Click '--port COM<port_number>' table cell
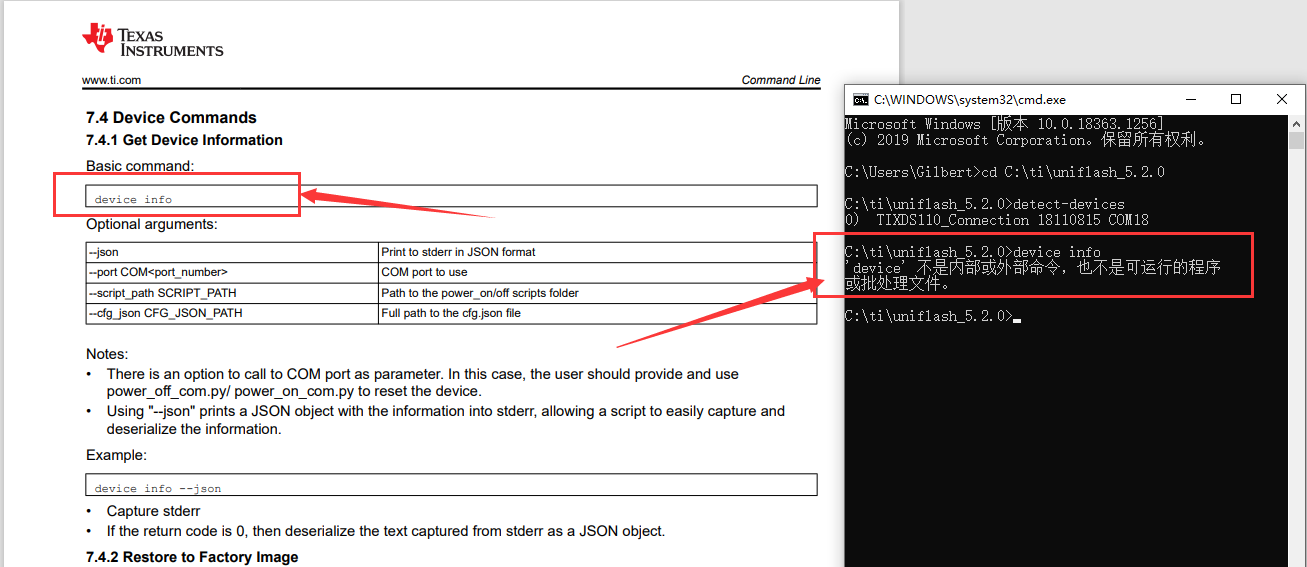 (233, 272)
